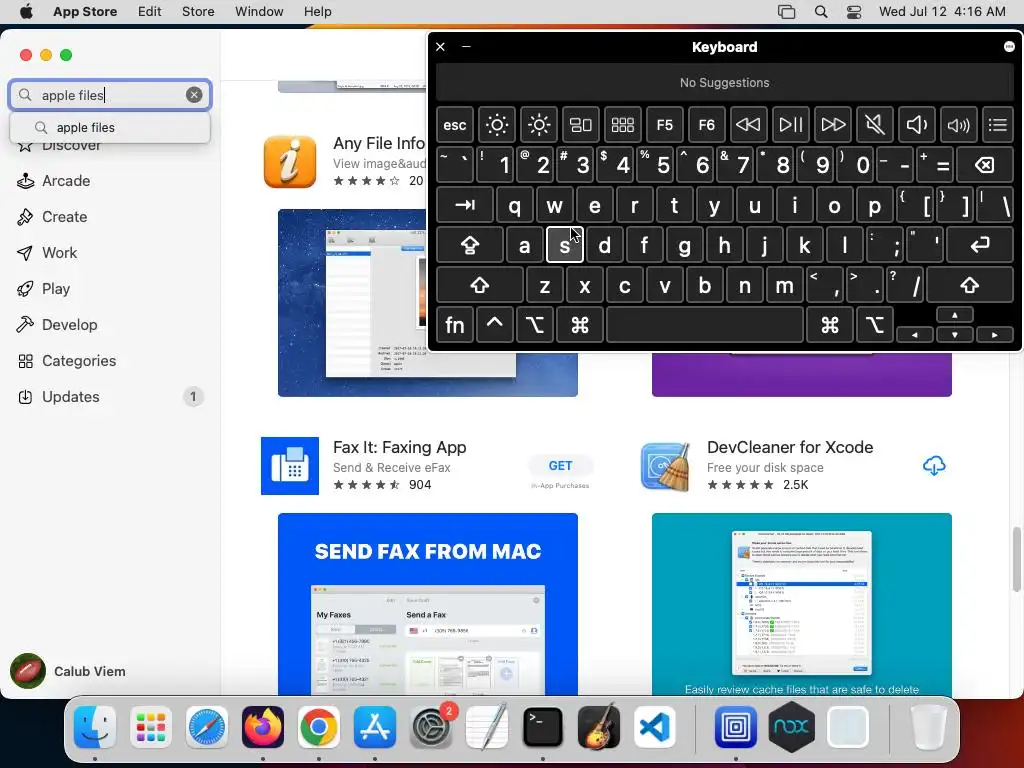Open Keyboard panel options button

pyautogui.click(x=1009, y=46)
